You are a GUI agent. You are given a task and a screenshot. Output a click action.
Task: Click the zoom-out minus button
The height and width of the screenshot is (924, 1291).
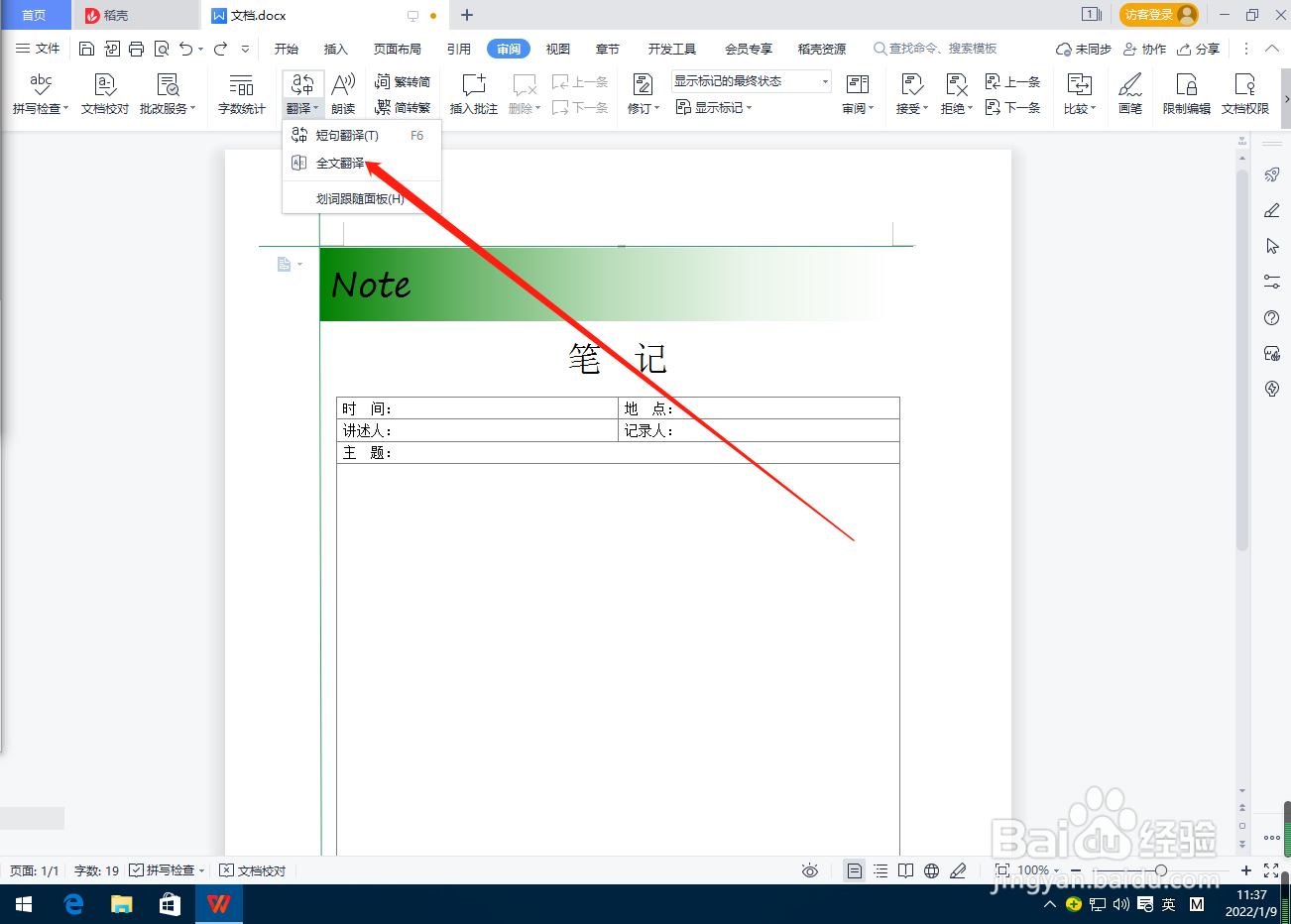coord(1076,870)
